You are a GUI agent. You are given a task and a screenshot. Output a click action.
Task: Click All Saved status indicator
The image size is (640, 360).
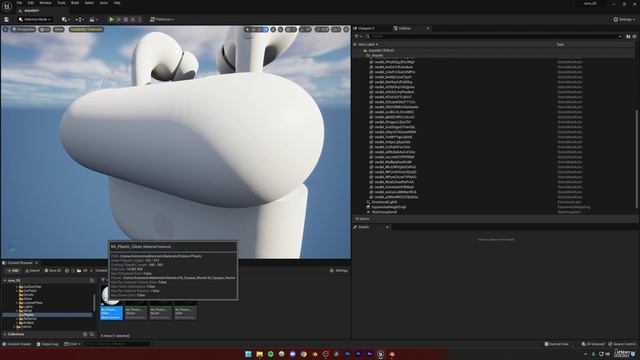pos(593,344)
